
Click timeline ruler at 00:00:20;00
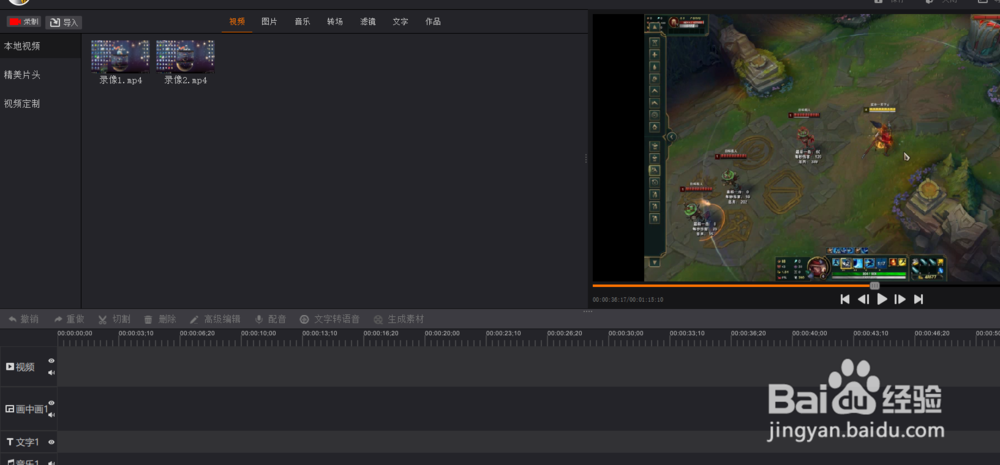(x=442, y=334)
